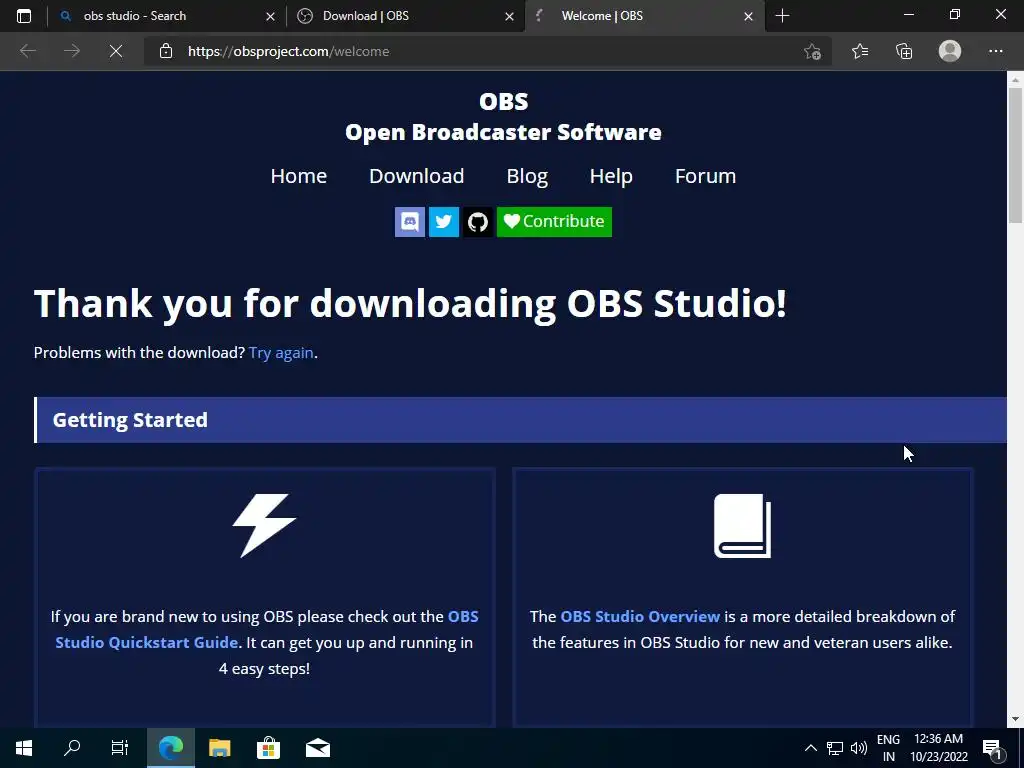This screenshot has width=1024, height=768.
Task: Open the notification center icon
Action: point(993,748)
